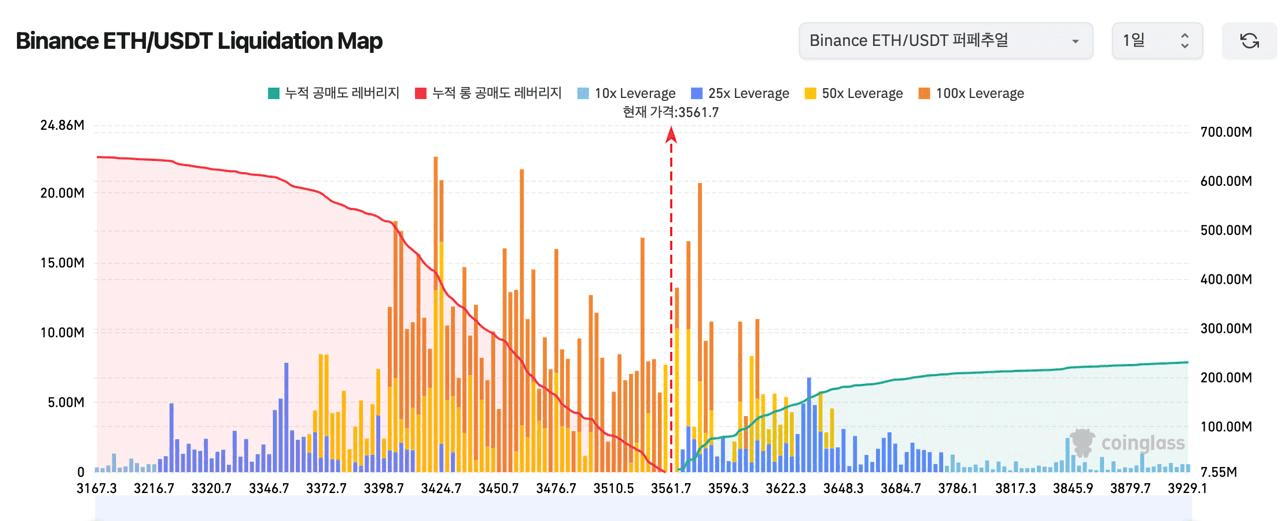1280x521 pixels.
Task: Click left axis value 15.00M
Action: 62,263
